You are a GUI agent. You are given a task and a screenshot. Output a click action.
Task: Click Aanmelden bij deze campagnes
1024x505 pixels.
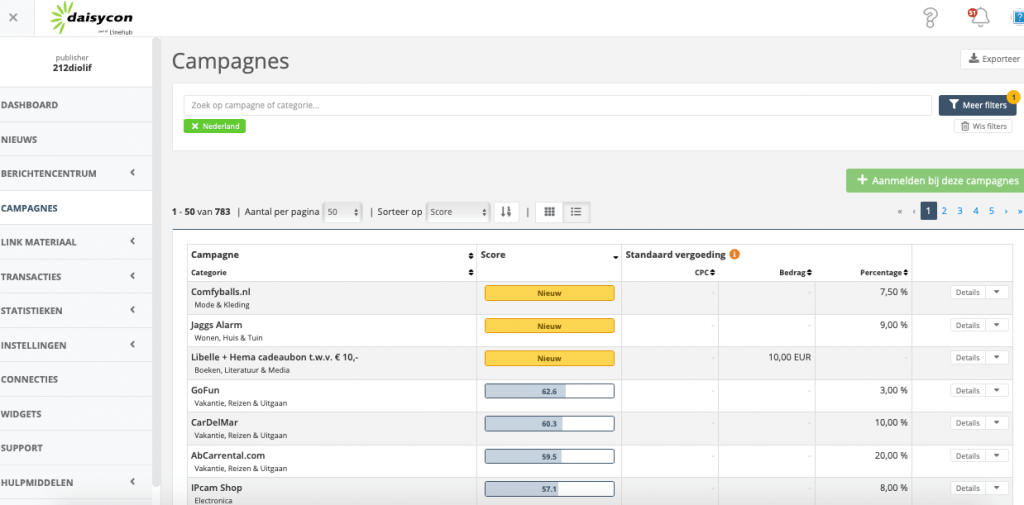coord(935,180)
